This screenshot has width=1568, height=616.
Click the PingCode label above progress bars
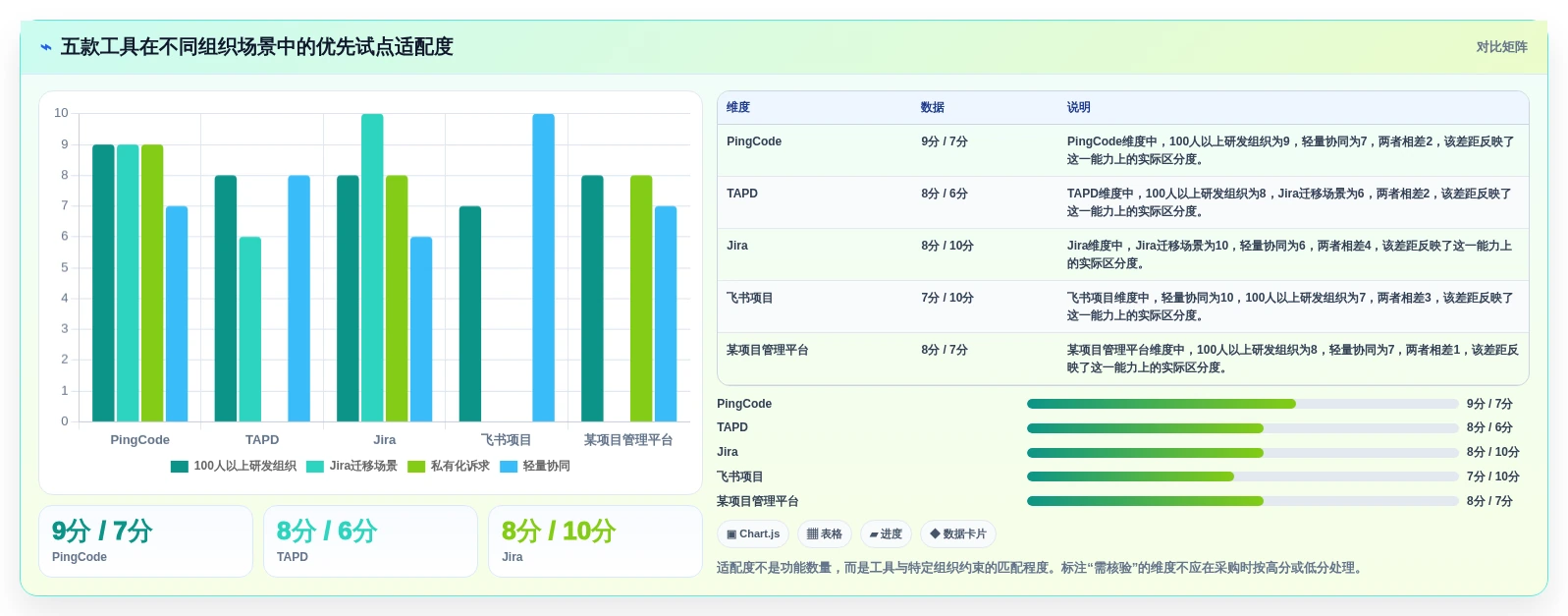click(x=744, y=404)
